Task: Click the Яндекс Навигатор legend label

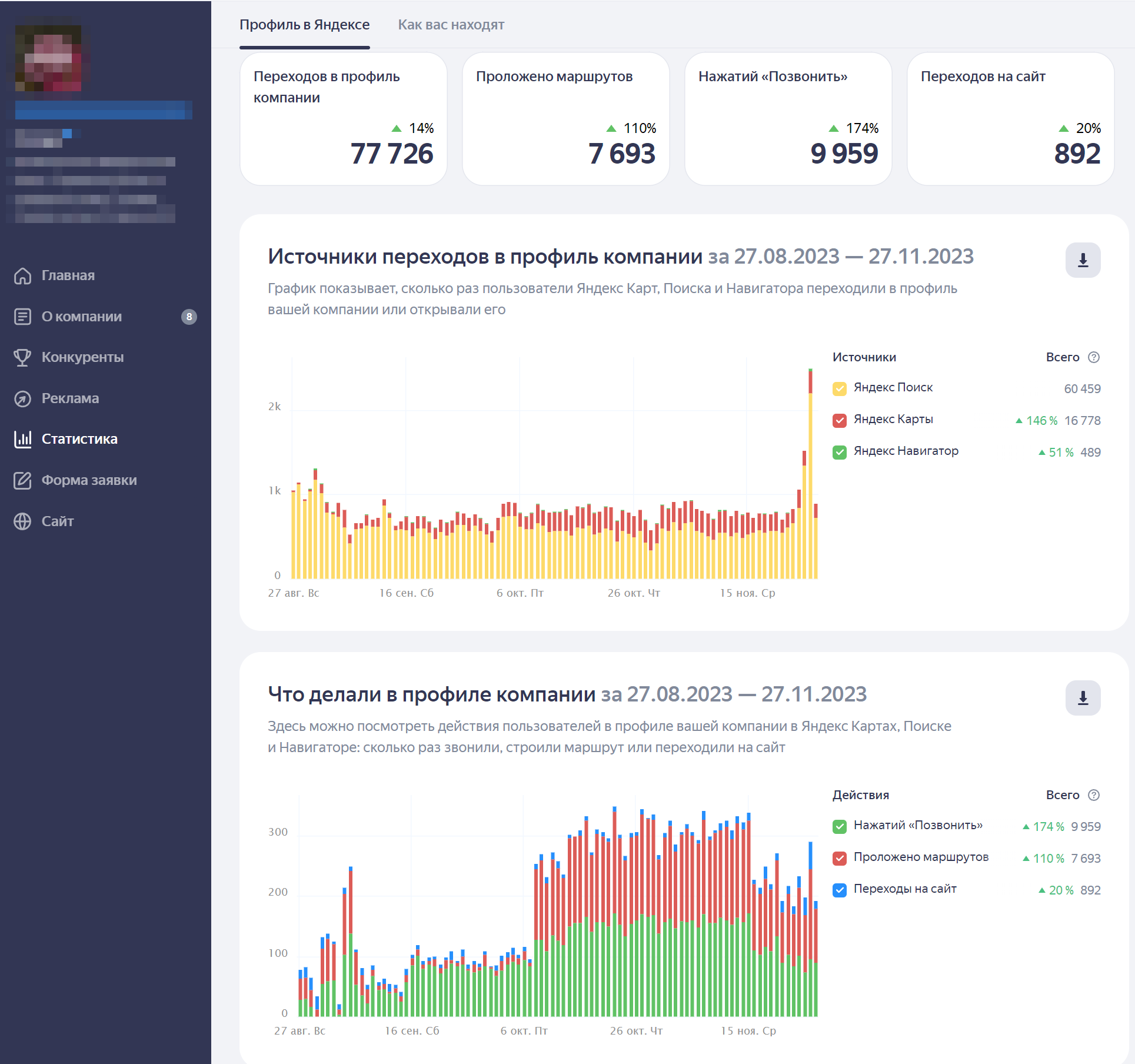Action: click(x=906, y=451)
